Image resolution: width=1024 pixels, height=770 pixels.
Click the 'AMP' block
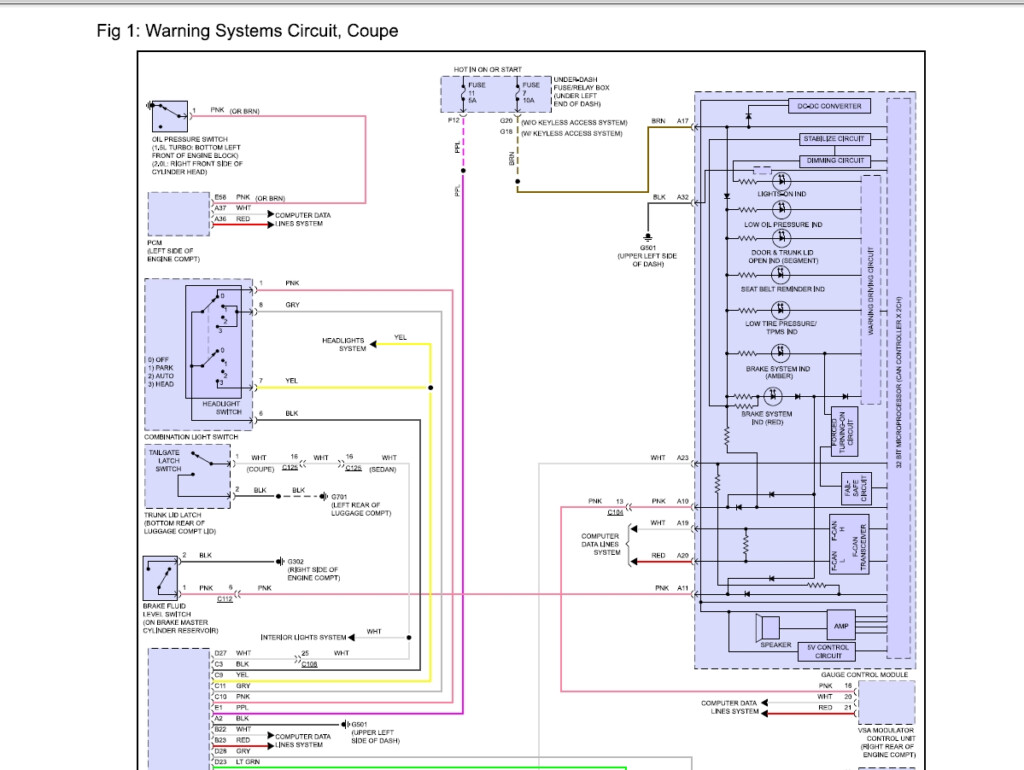[x=841, y=626]
